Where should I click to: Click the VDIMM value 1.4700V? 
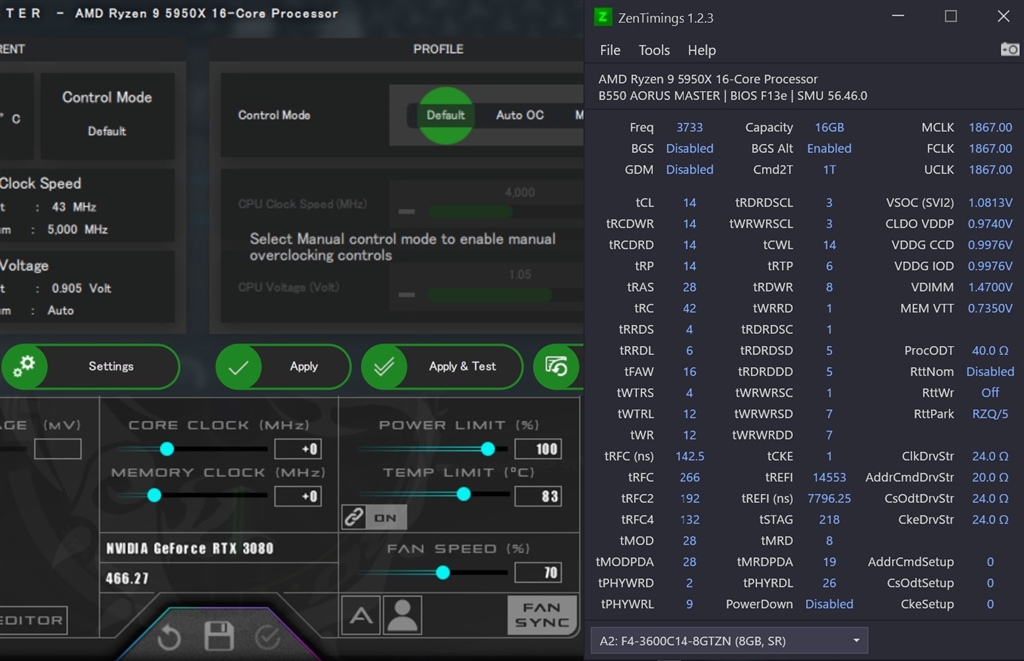pos(990,287)
